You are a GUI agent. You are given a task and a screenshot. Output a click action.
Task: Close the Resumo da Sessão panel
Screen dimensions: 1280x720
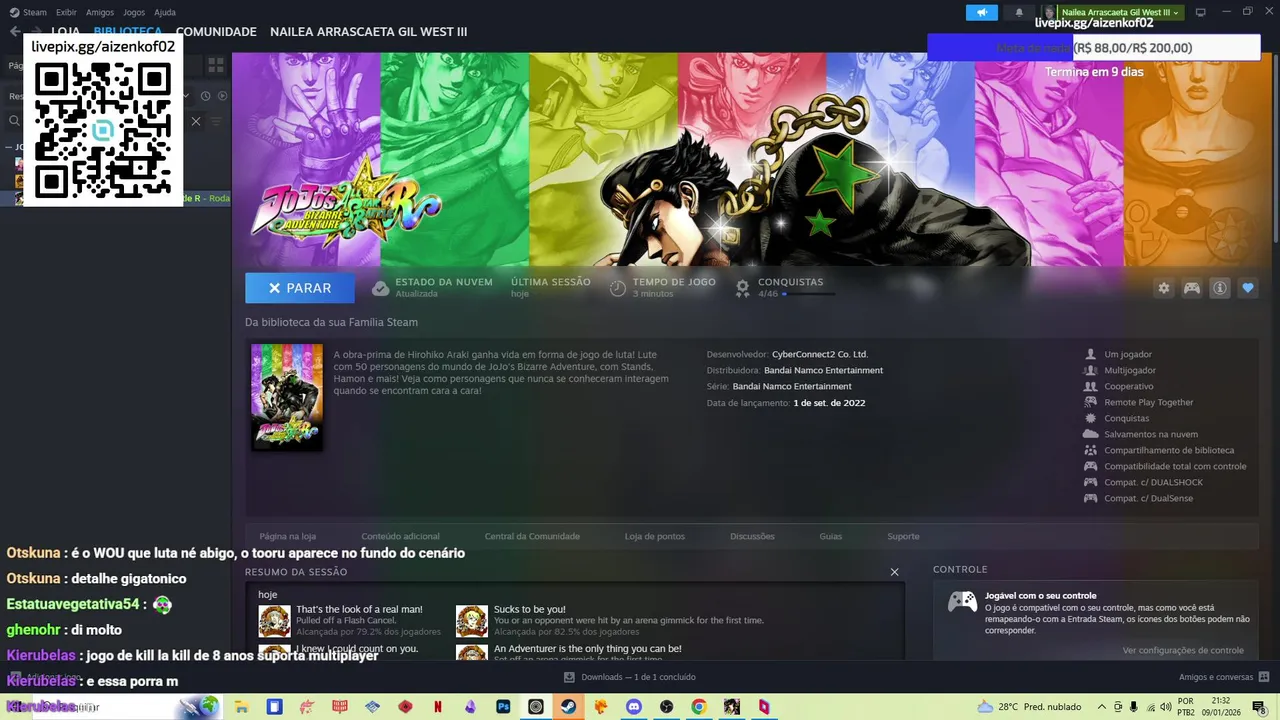[x=894, y=572]
